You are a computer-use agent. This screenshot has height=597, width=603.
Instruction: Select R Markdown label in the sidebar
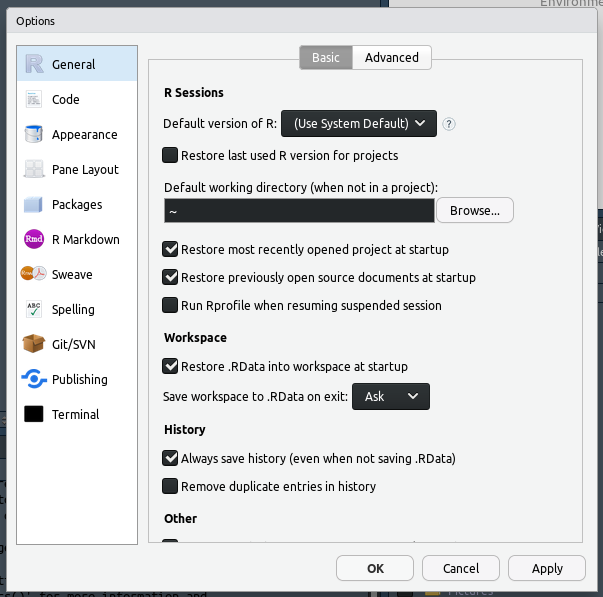[86, 240]
